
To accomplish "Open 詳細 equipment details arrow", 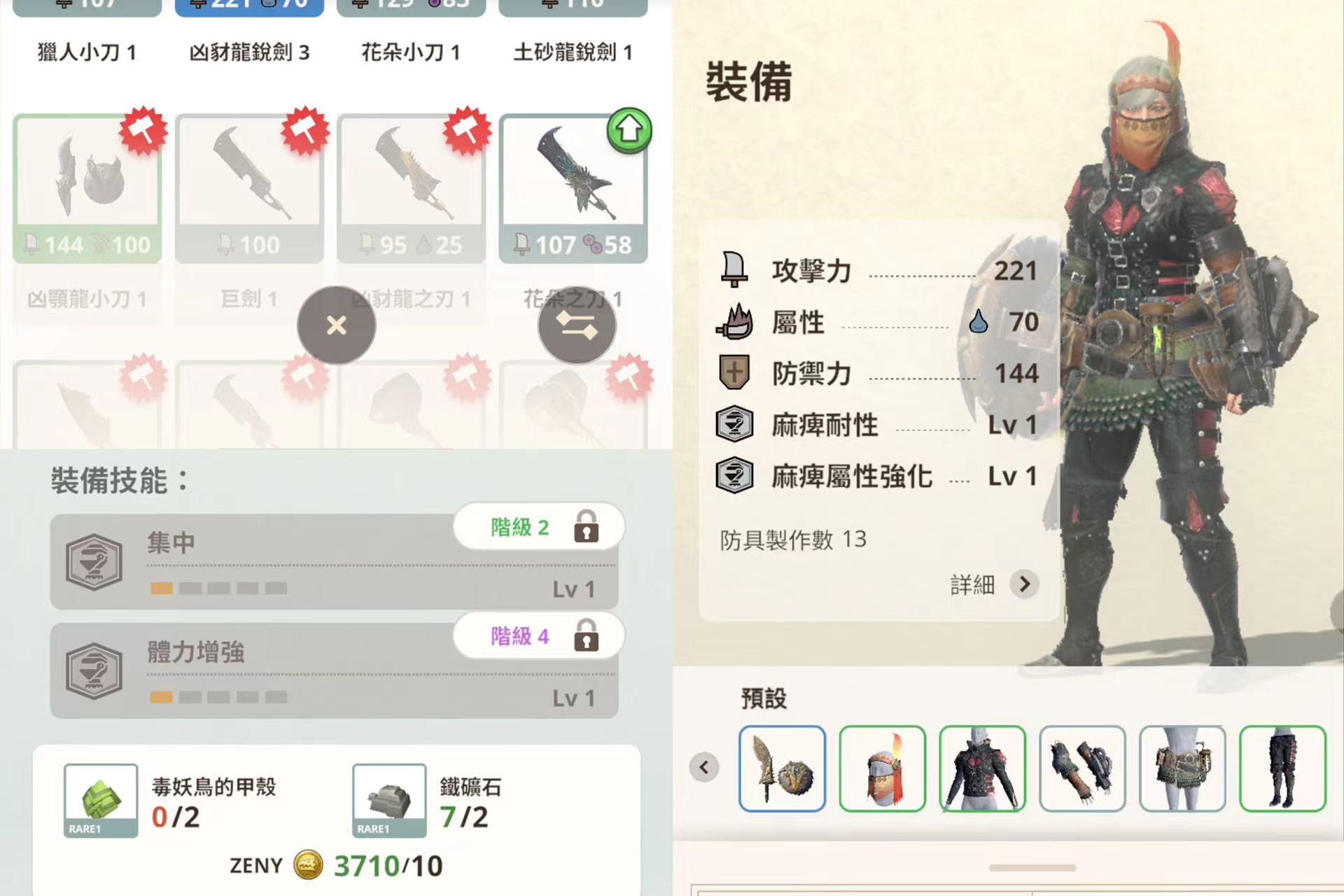I will (x=1025, y=584).
